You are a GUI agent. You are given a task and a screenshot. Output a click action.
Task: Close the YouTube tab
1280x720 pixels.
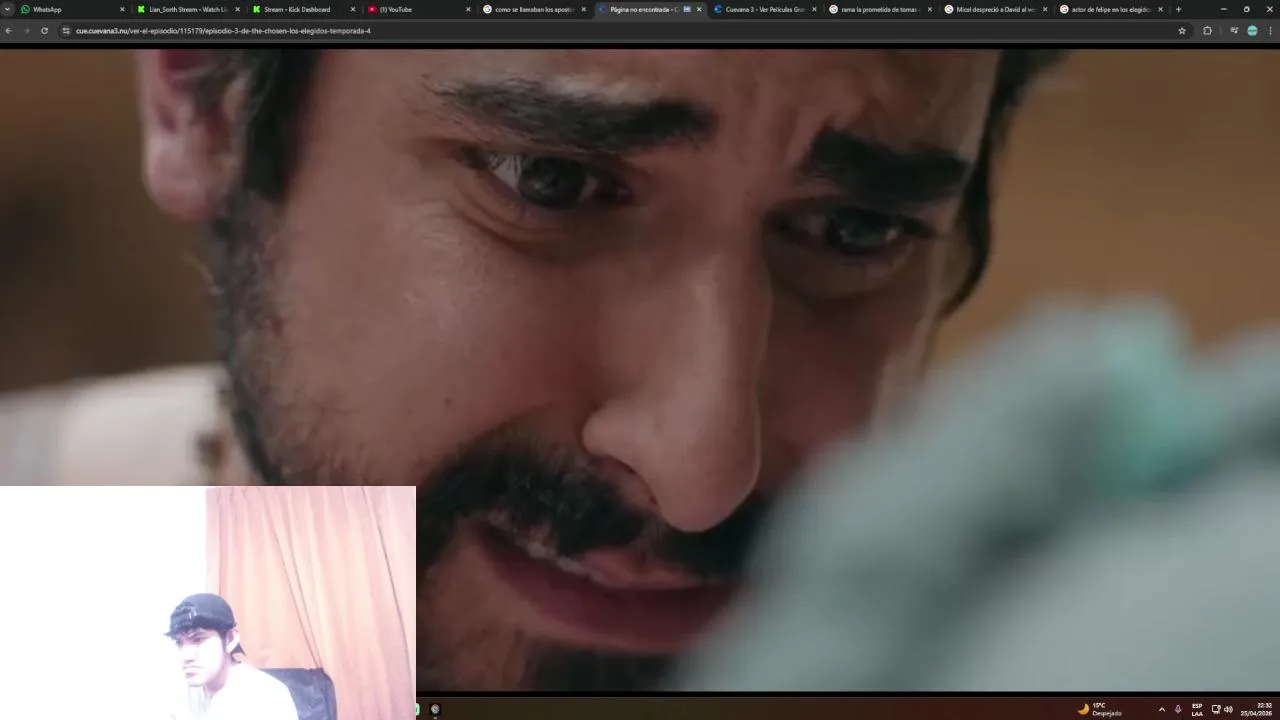(468, 9)
